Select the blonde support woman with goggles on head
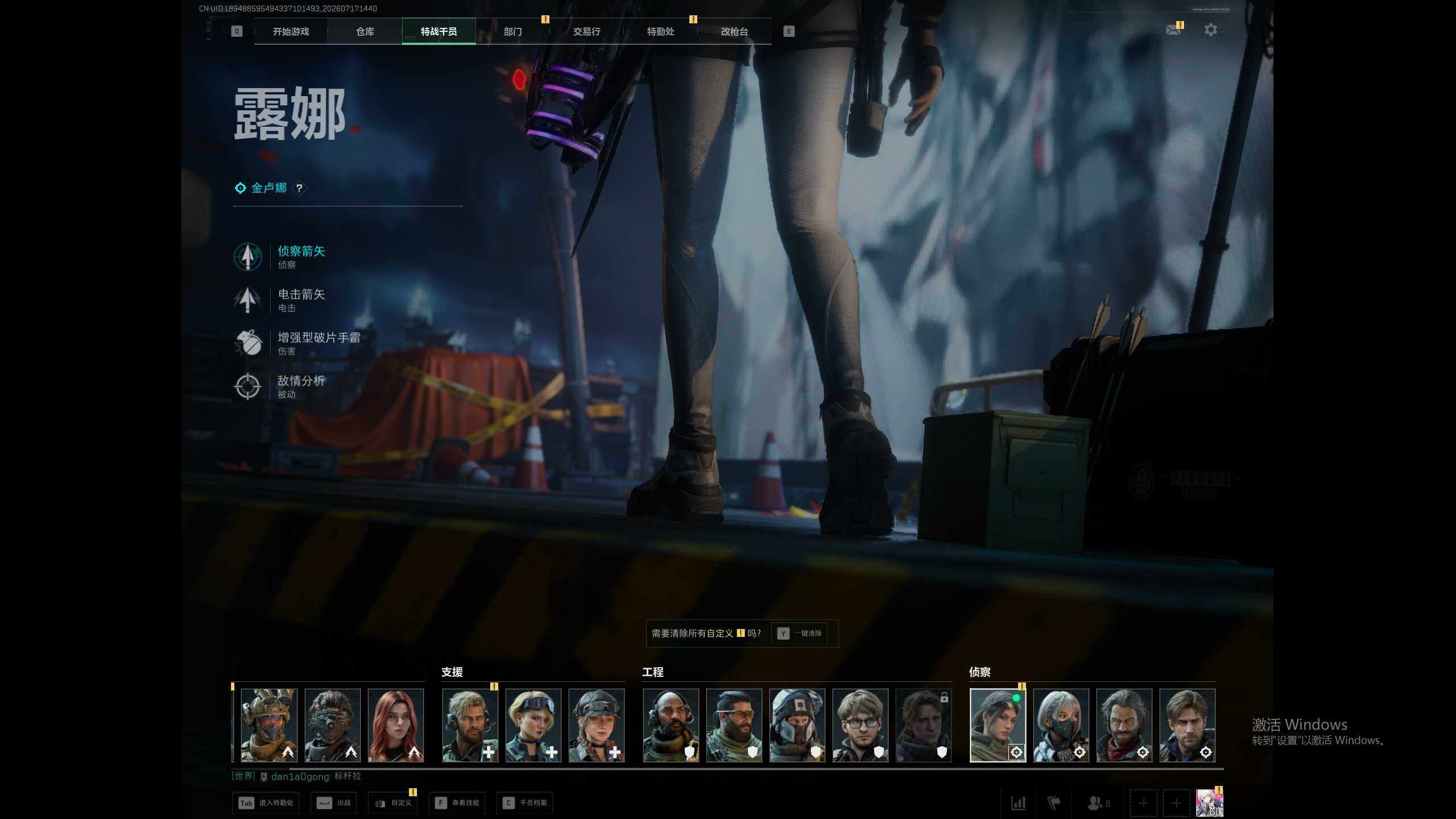Viewport: 1456px width, 819px height. click(x=533, y=725)
